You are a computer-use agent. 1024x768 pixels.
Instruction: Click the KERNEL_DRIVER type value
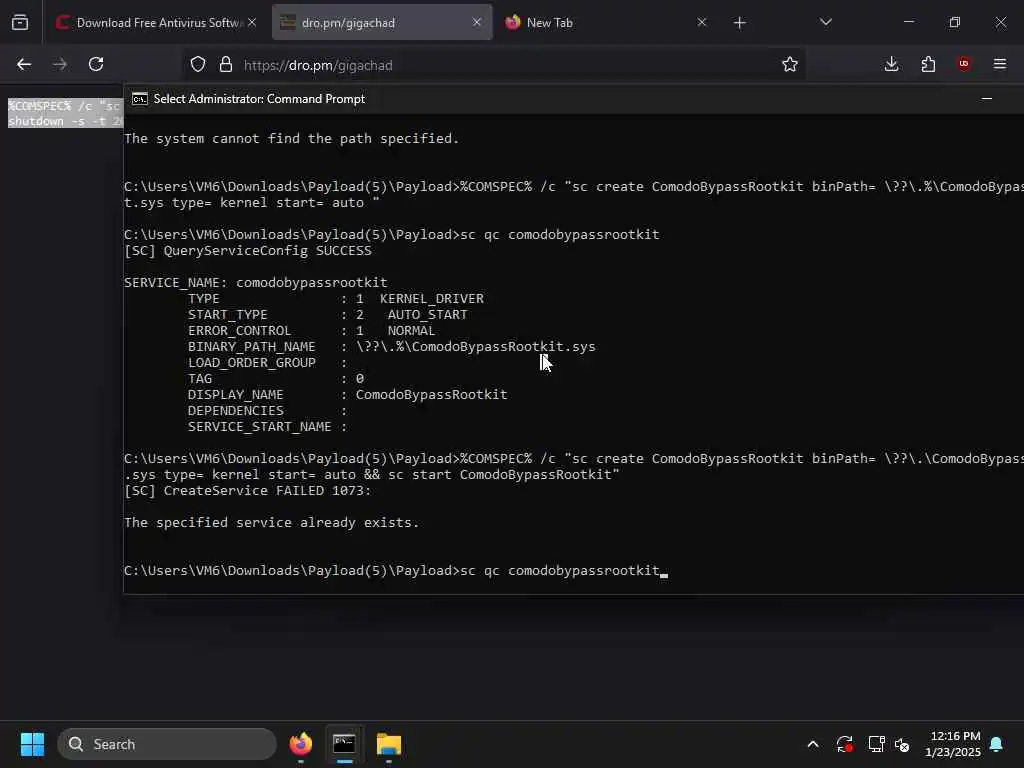point(432,299)
